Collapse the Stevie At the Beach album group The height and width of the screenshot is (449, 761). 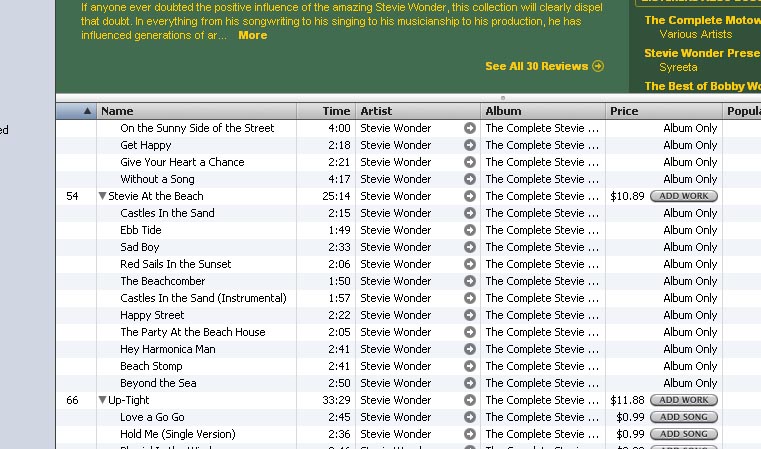102,196
